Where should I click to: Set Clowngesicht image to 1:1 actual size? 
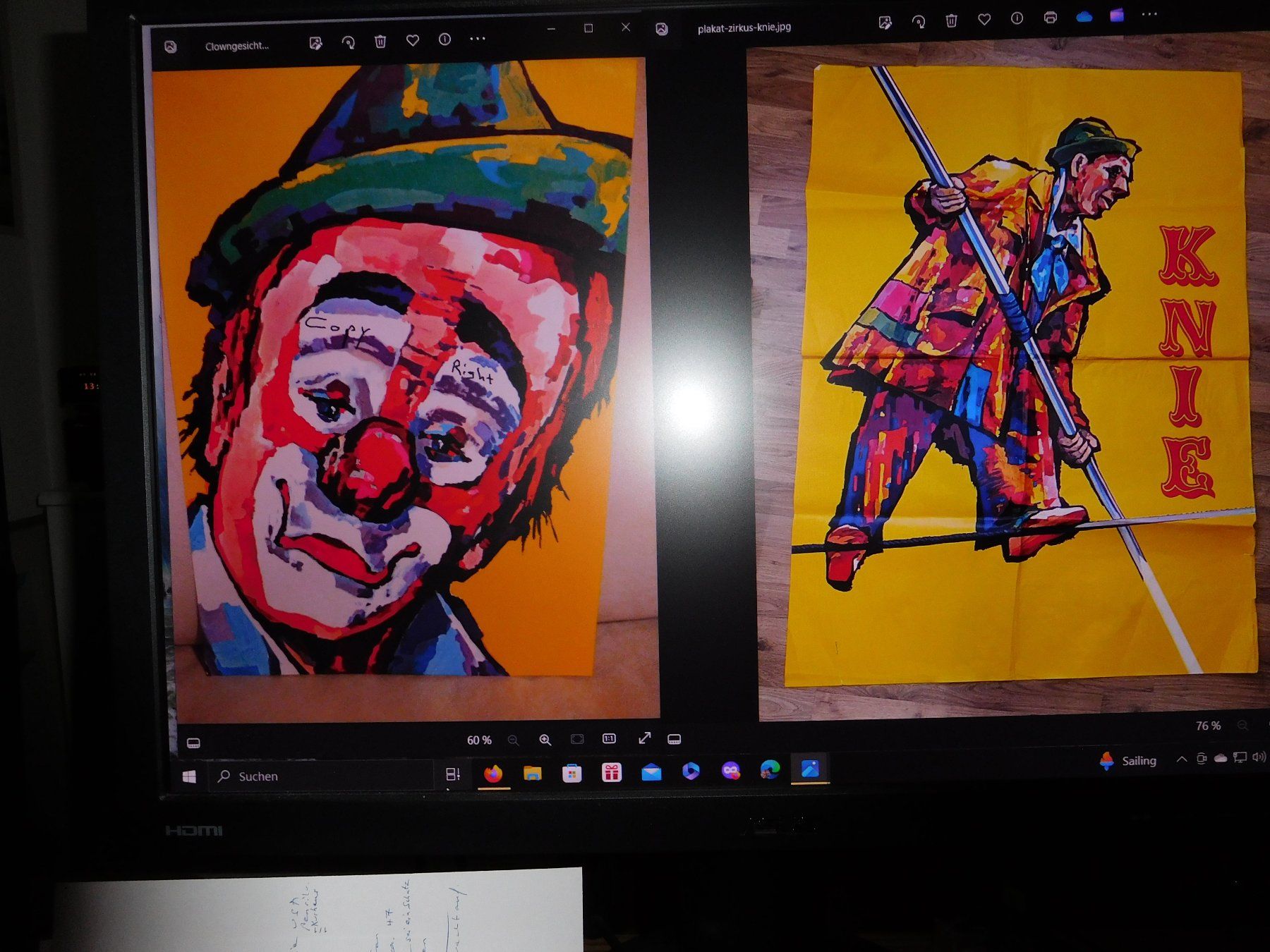[610, 738]
